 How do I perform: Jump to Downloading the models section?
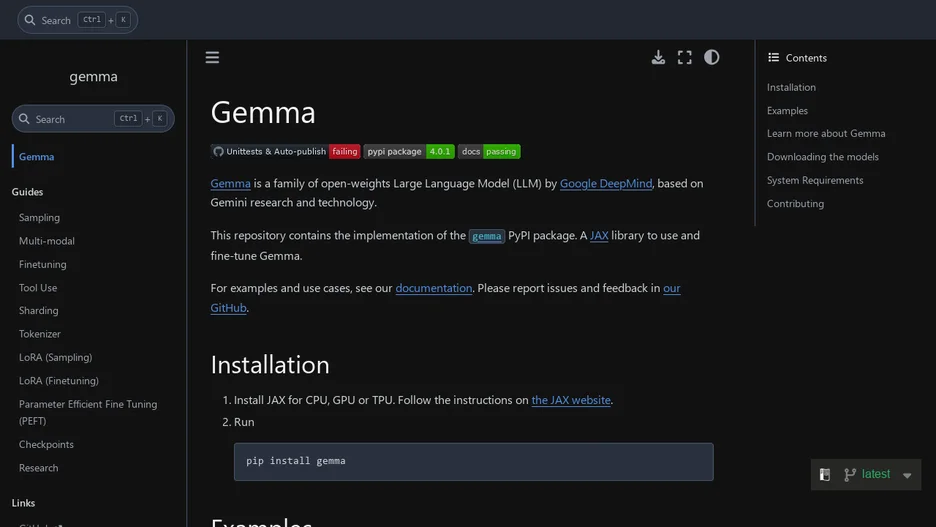[823, 156]
